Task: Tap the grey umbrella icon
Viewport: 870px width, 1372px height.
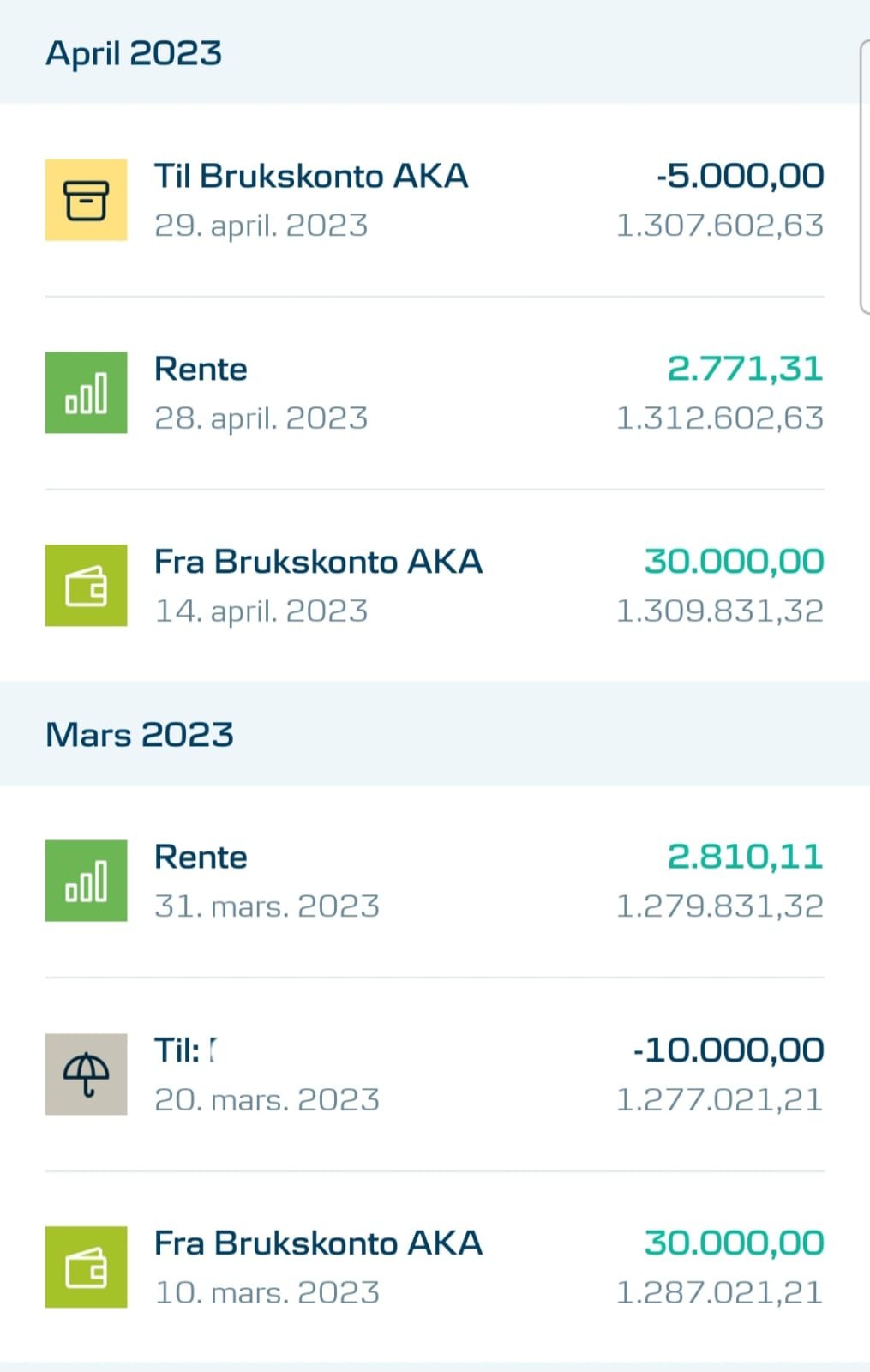Action: point(86,1074)
